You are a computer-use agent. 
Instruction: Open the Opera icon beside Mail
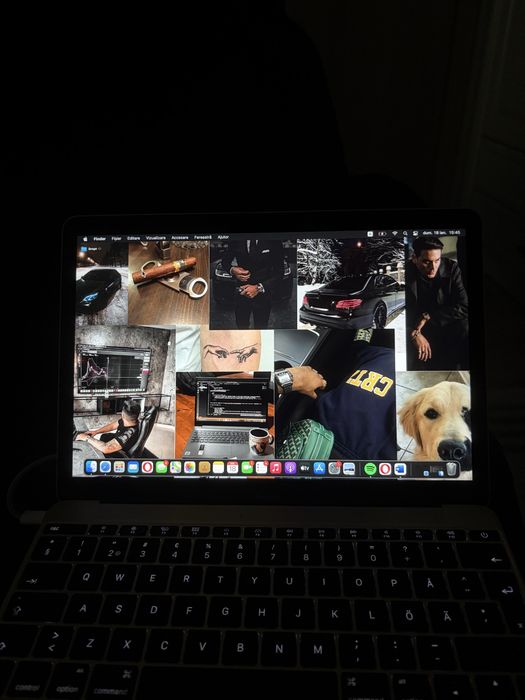pyautogui.click(x=147, y=467)
